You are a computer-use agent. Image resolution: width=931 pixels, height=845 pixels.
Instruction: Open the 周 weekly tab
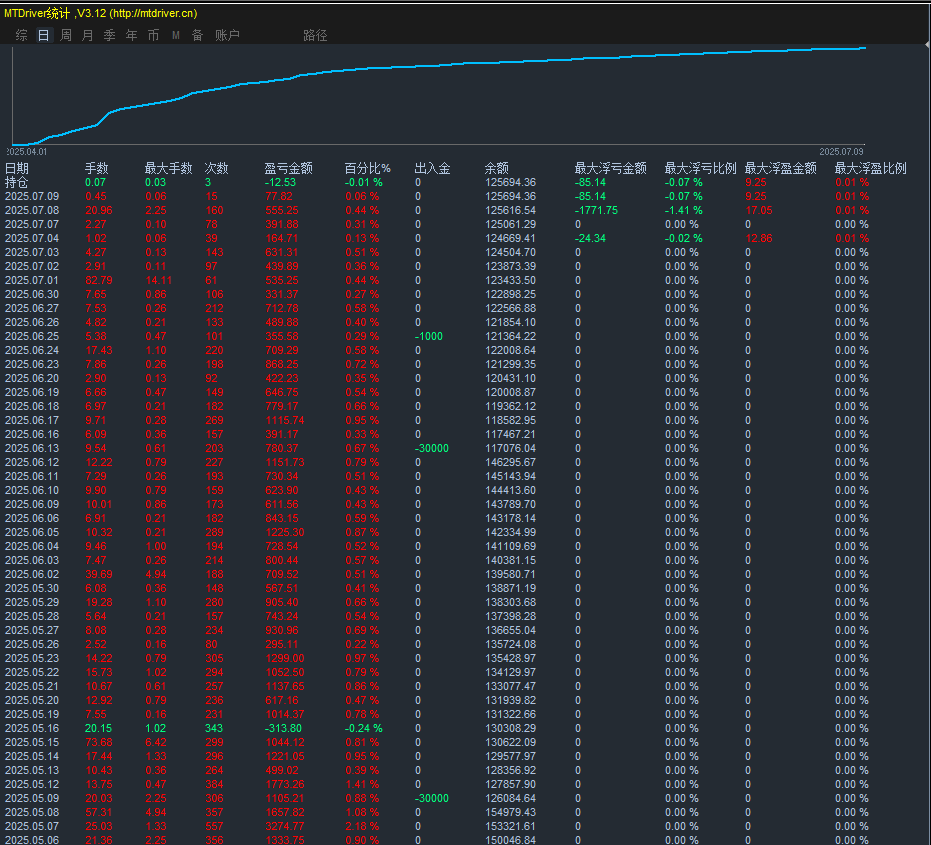tap(66, 35)
